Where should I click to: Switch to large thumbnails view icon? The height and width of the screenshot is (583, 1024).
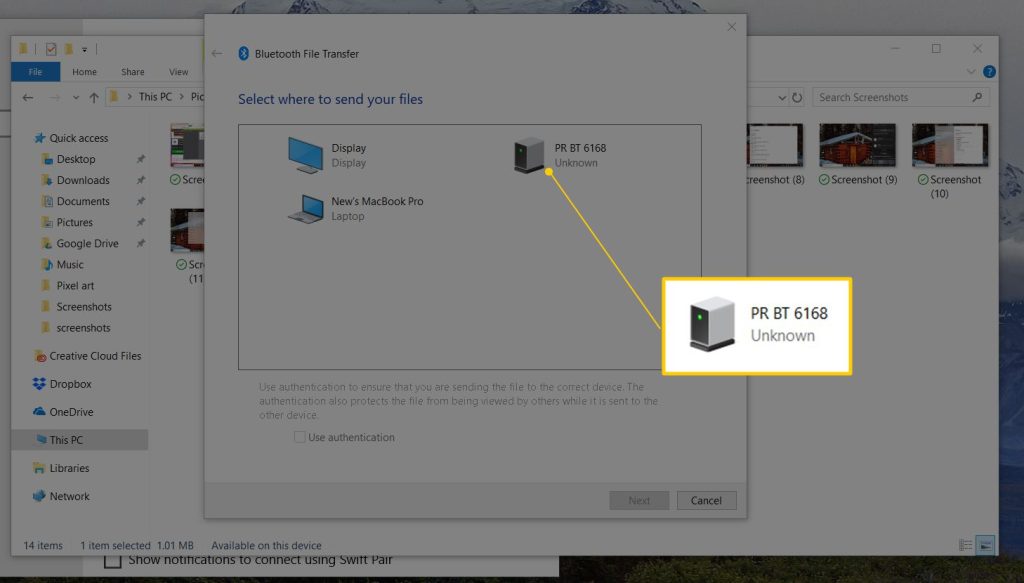(985, 545)
